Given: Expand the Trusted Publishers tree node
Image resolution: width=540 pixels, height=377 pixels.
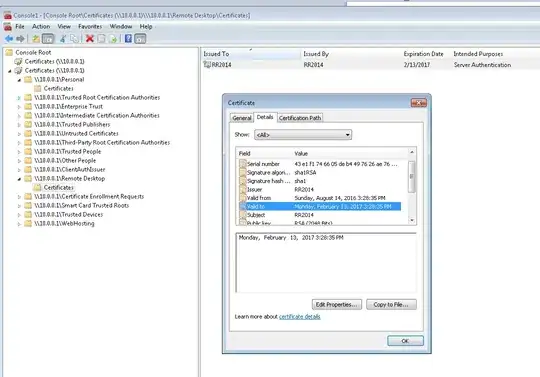Looking at the screenshot, I should tap(19, 125).
